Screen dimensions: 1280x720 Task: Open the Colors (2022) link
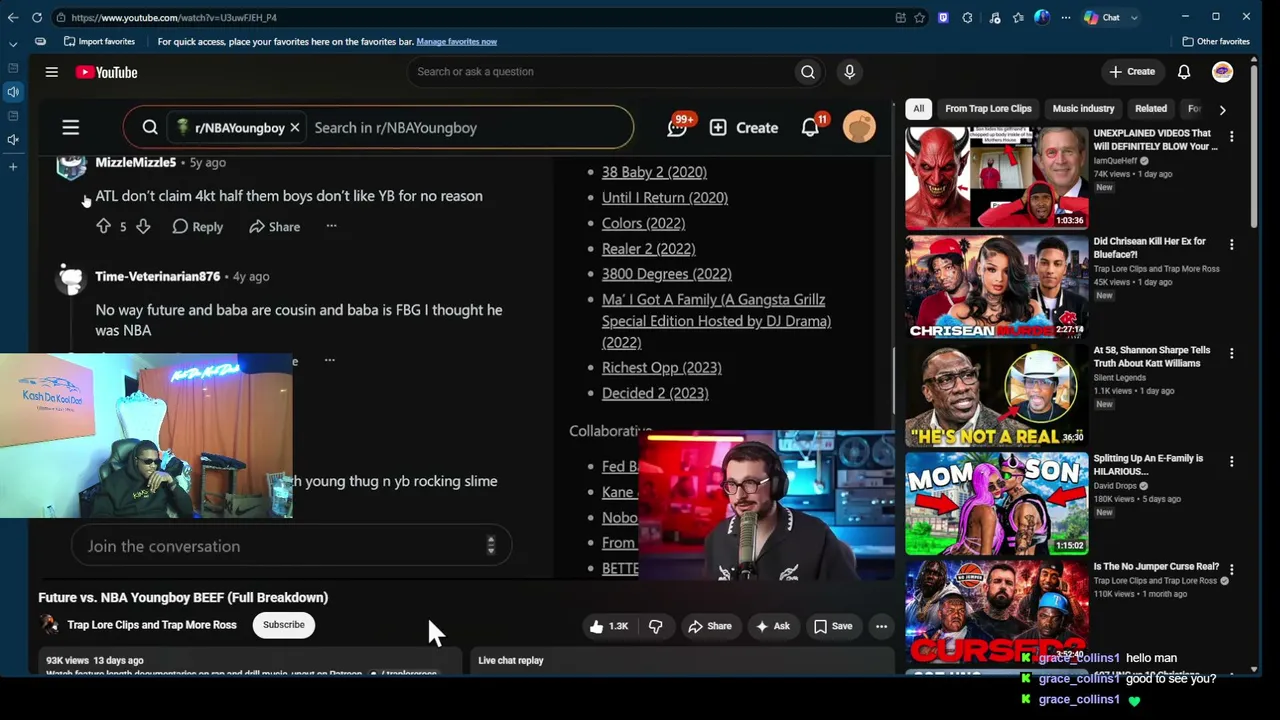click(643, 223)
